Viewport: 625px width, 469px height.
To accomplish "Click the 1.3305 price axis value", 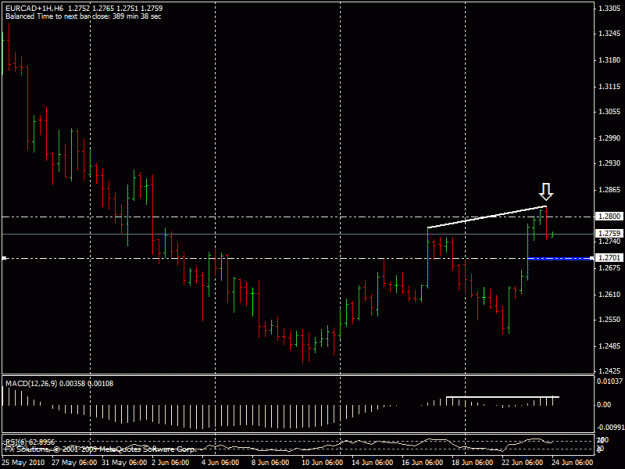I will pos(609,9).
